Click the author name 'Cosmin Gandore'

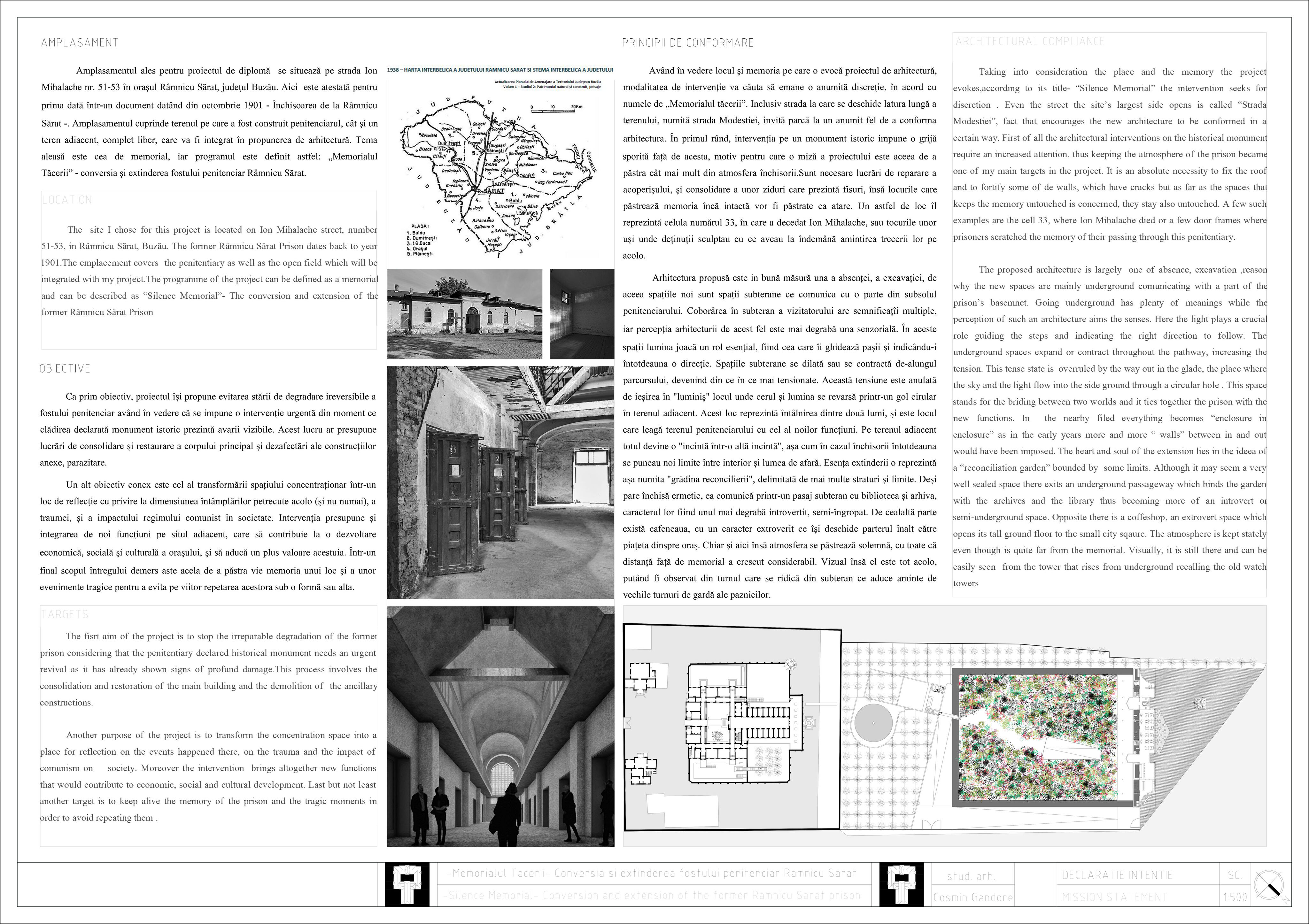972,898
